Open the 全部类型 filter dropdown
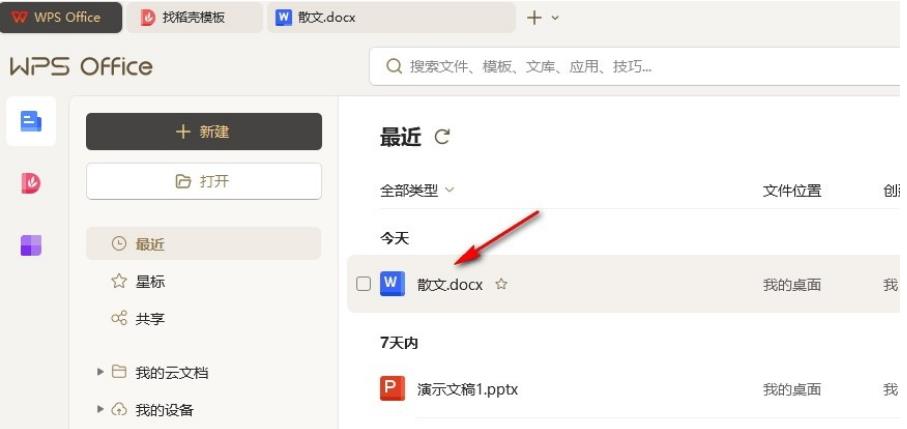This screenshot has width=907, height=429. tap(416, 190)
